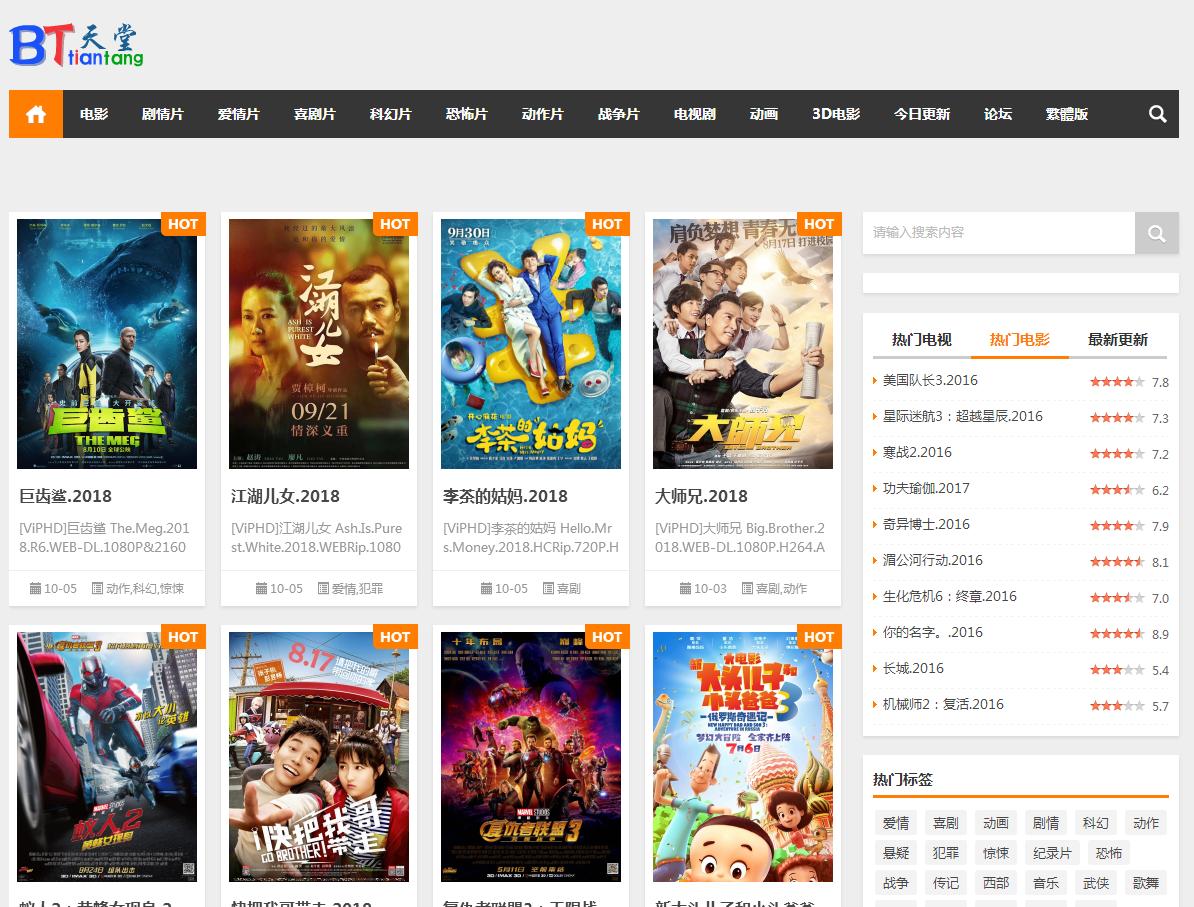Open 功夫瑜伽.2017 in hot list
Image resolution: width=1194 pixels, height=907 pixels.
tap(926, 488)
